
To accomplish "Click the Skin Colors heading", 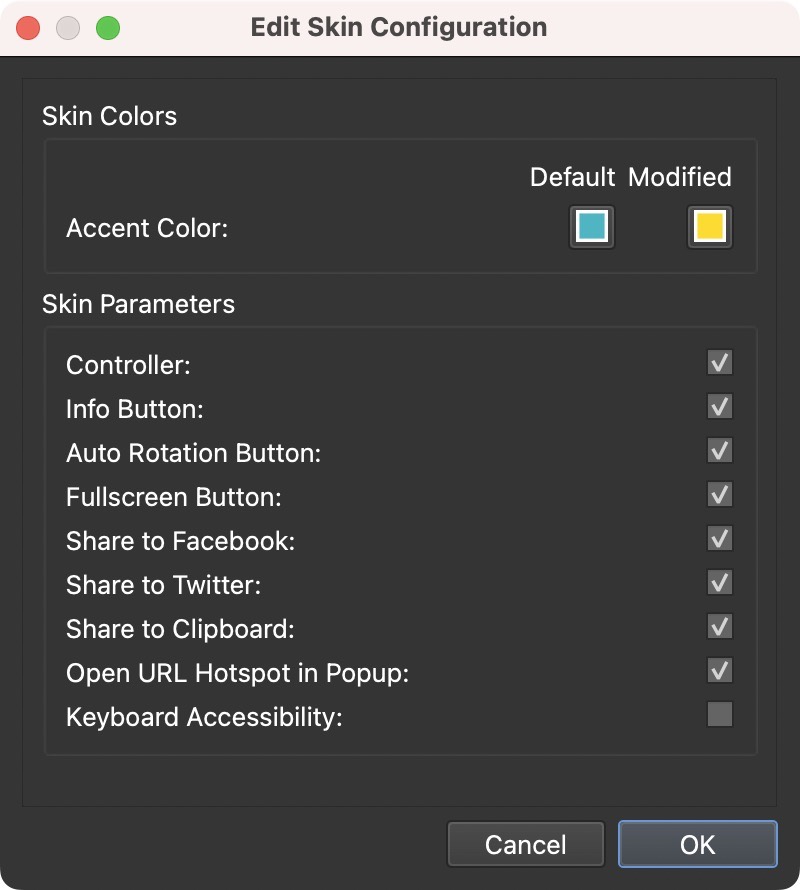I will (110, 116).
